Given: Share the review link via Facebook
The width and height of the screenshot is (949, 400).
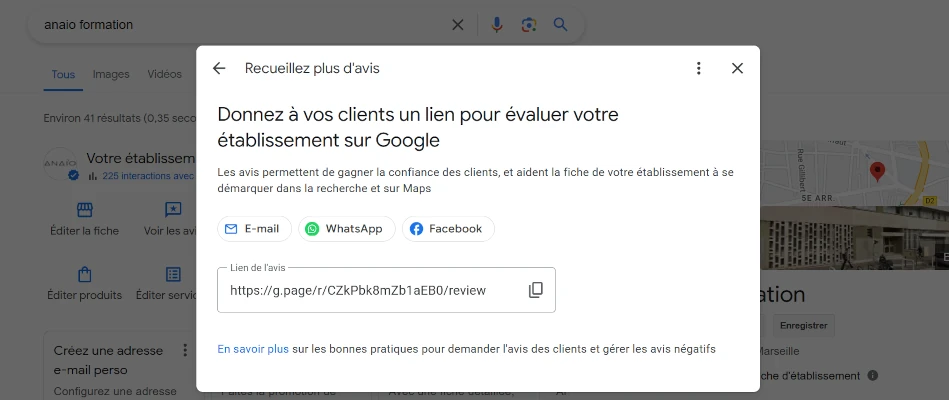Looking at the screenshot, I should coord(448,229).
